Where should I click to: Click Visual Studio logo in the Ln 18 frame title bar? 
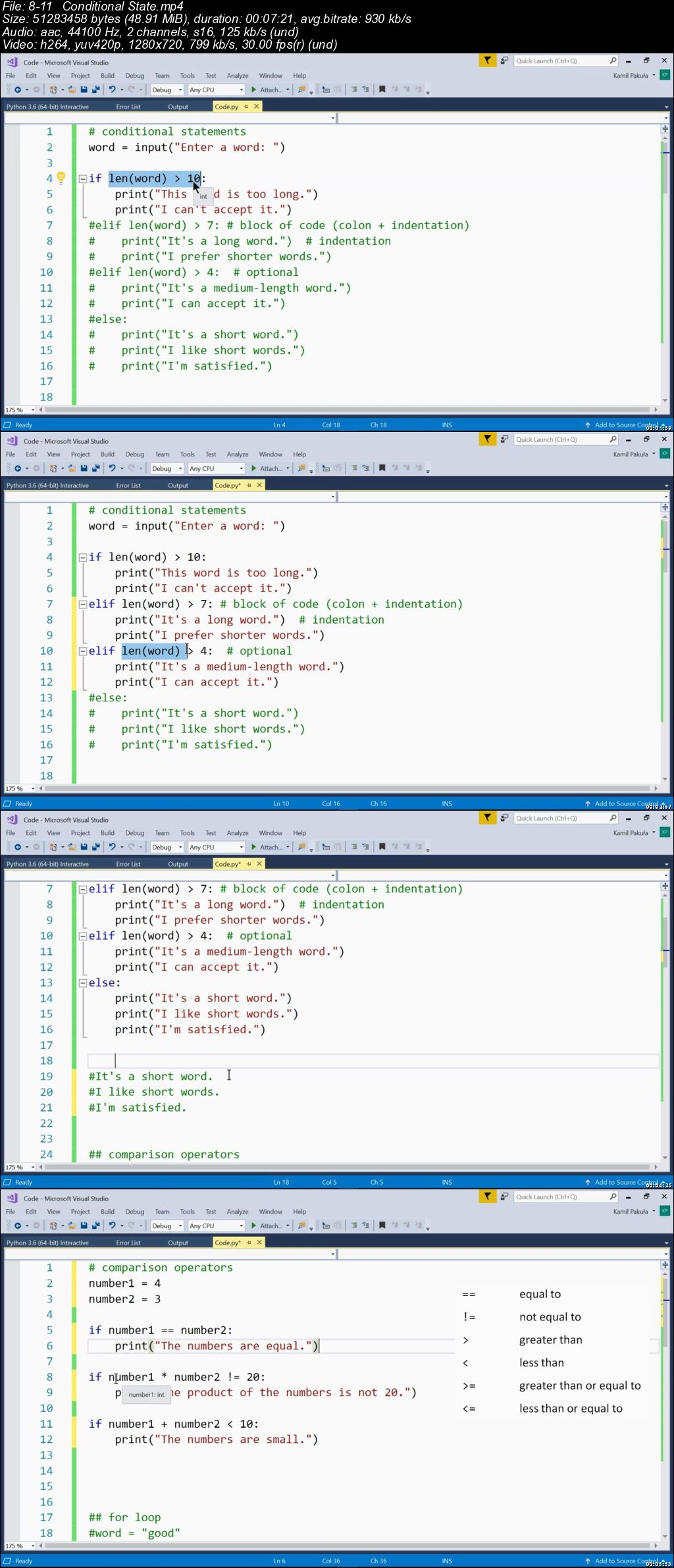click(12, 819)
